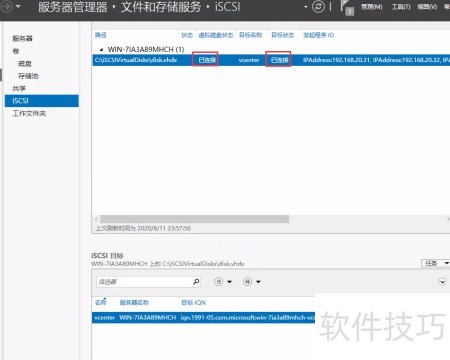The width and height of the screenshot is (450, 360).
Task: Collapse the WIN-7IA3A89MHCH (1) group
Action: pyautogui.click(x=101, y=50)
